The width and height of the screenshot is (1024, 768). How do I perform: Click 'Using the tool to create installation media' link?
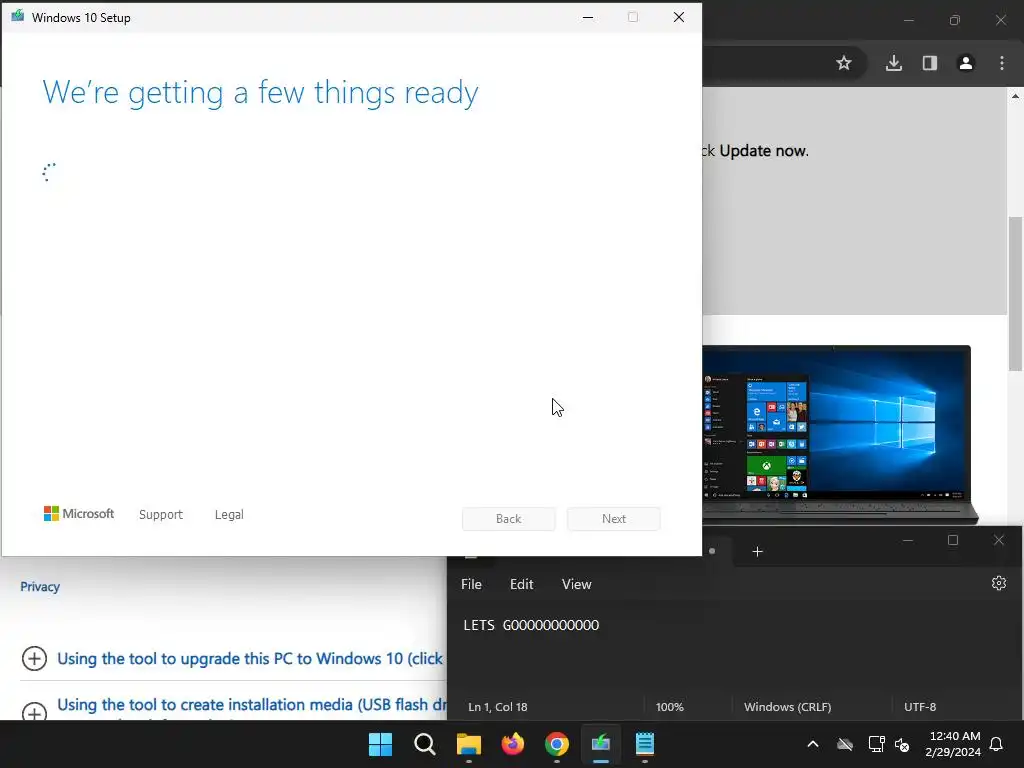(251, 705)
